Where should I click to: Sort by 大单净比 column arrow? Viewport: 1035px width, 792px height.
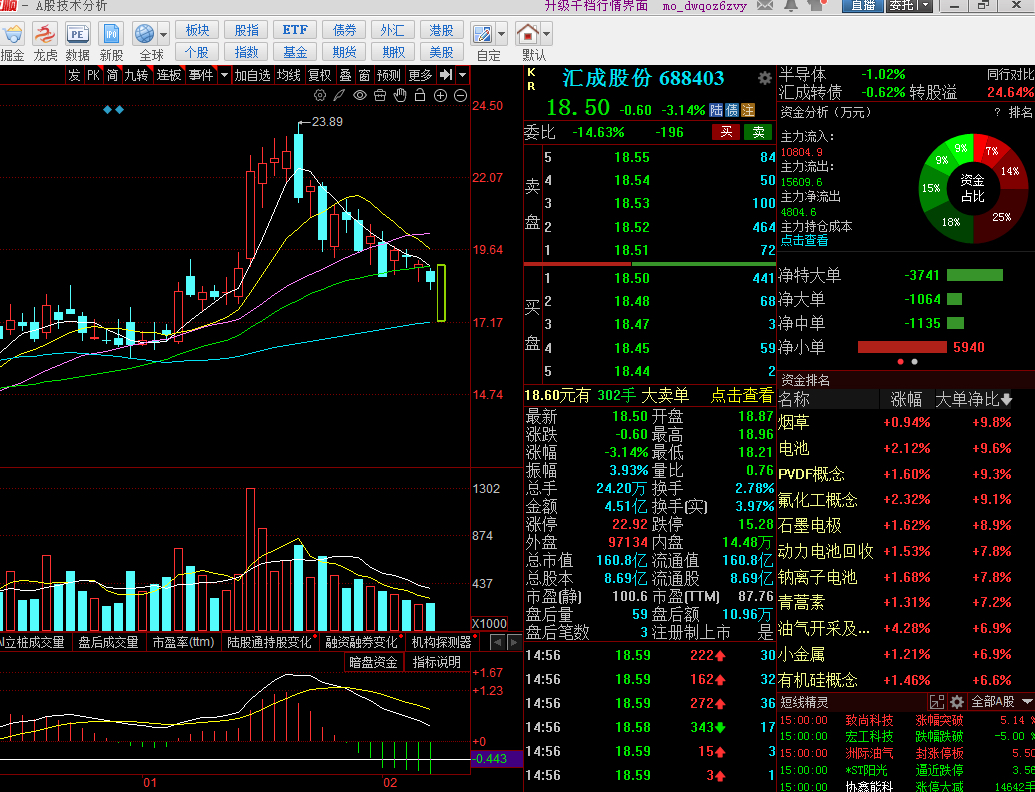(x=1006, y=399)
